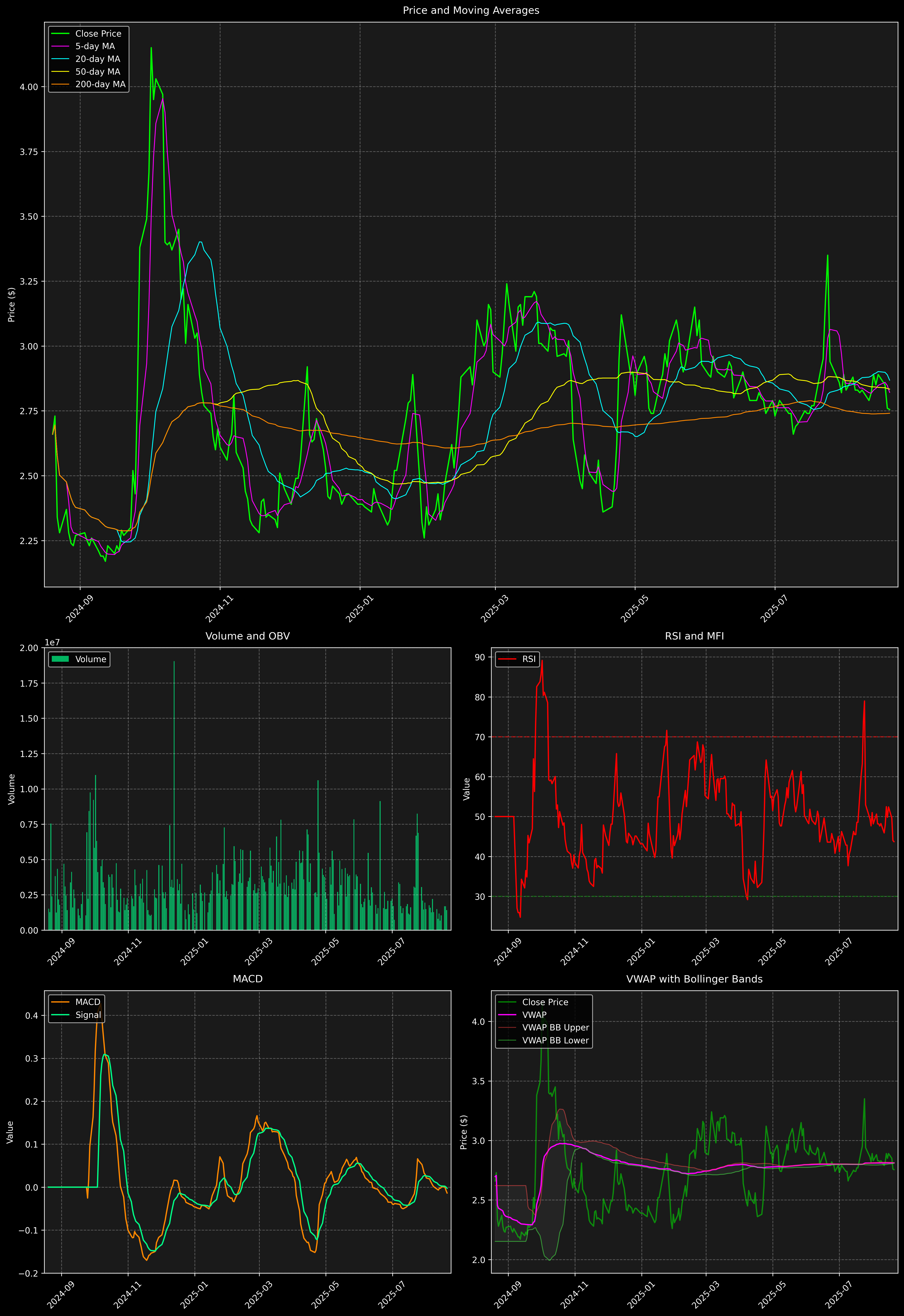Click the green Volume legend swatch
904x1316 pixels.
(60, 659)
